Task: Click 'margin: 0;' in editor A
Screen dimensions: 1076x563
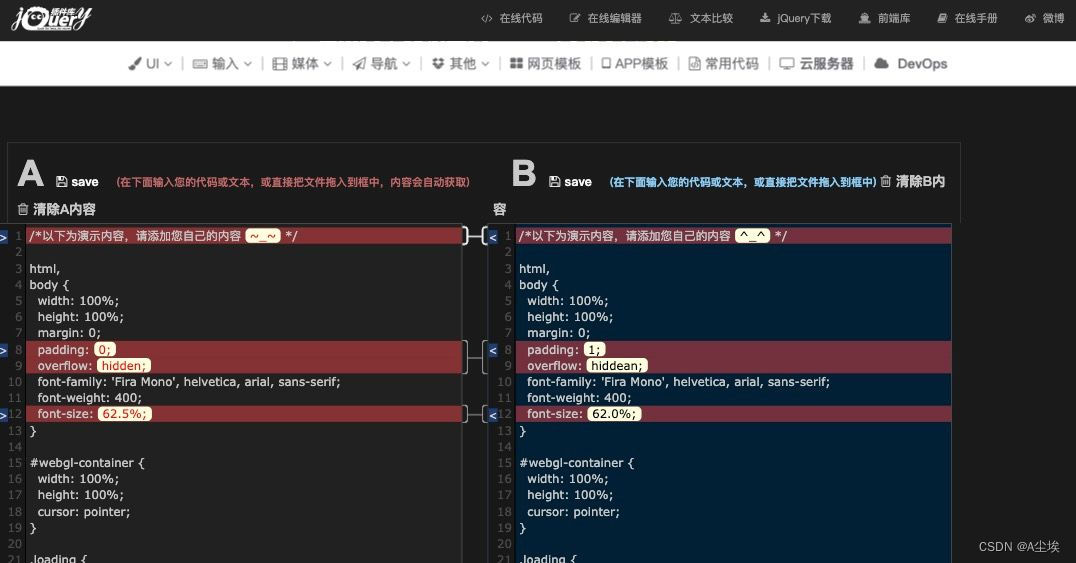Action: pos(69,333)
